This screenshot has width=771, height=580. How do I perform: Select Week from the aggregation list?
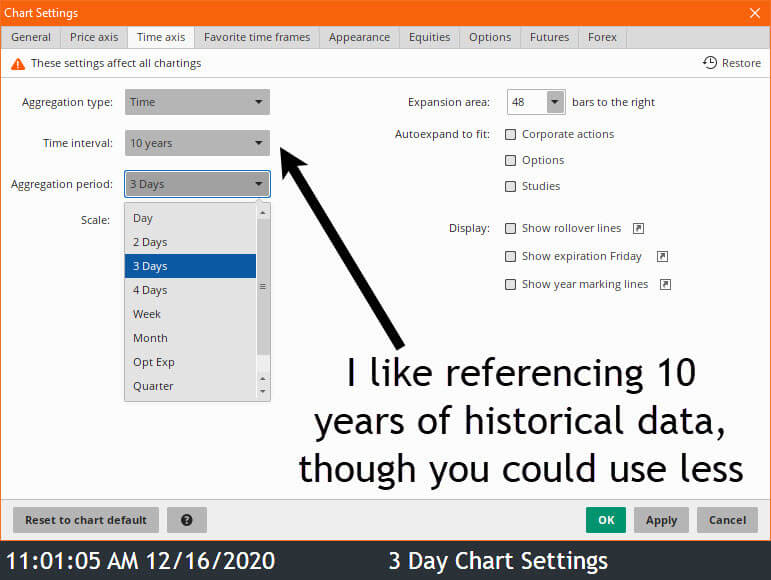[x=147, y=314]
